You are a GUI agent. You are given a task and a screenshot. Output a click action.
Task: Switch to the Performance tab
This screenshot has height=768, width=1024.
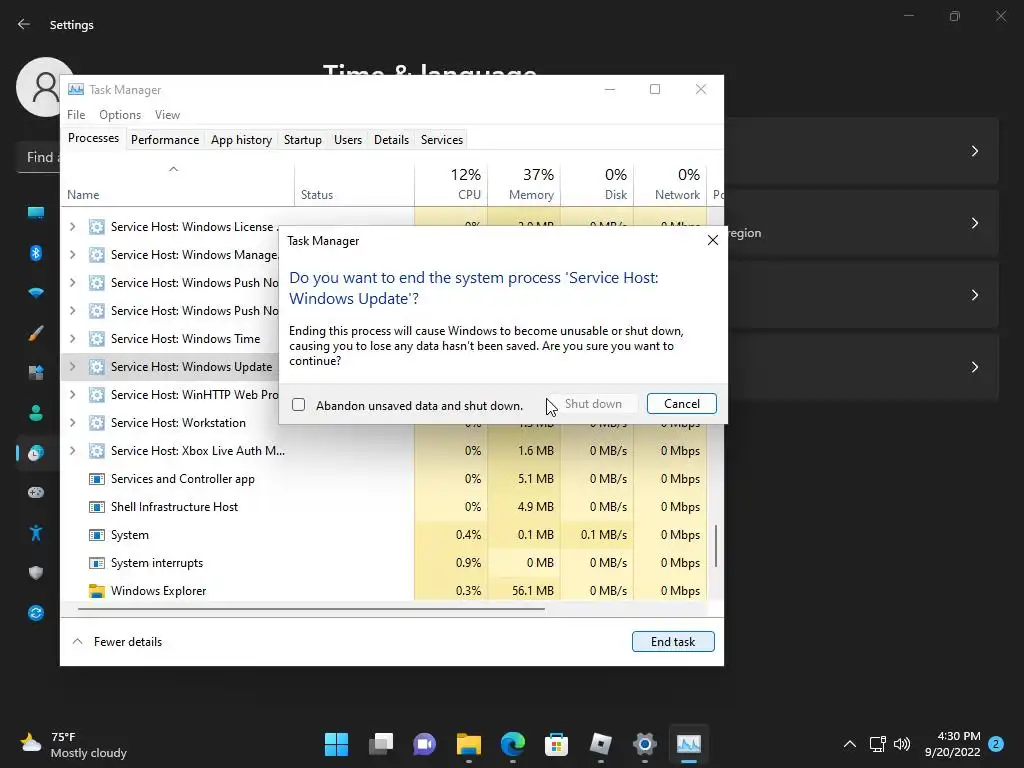(165, 140)
